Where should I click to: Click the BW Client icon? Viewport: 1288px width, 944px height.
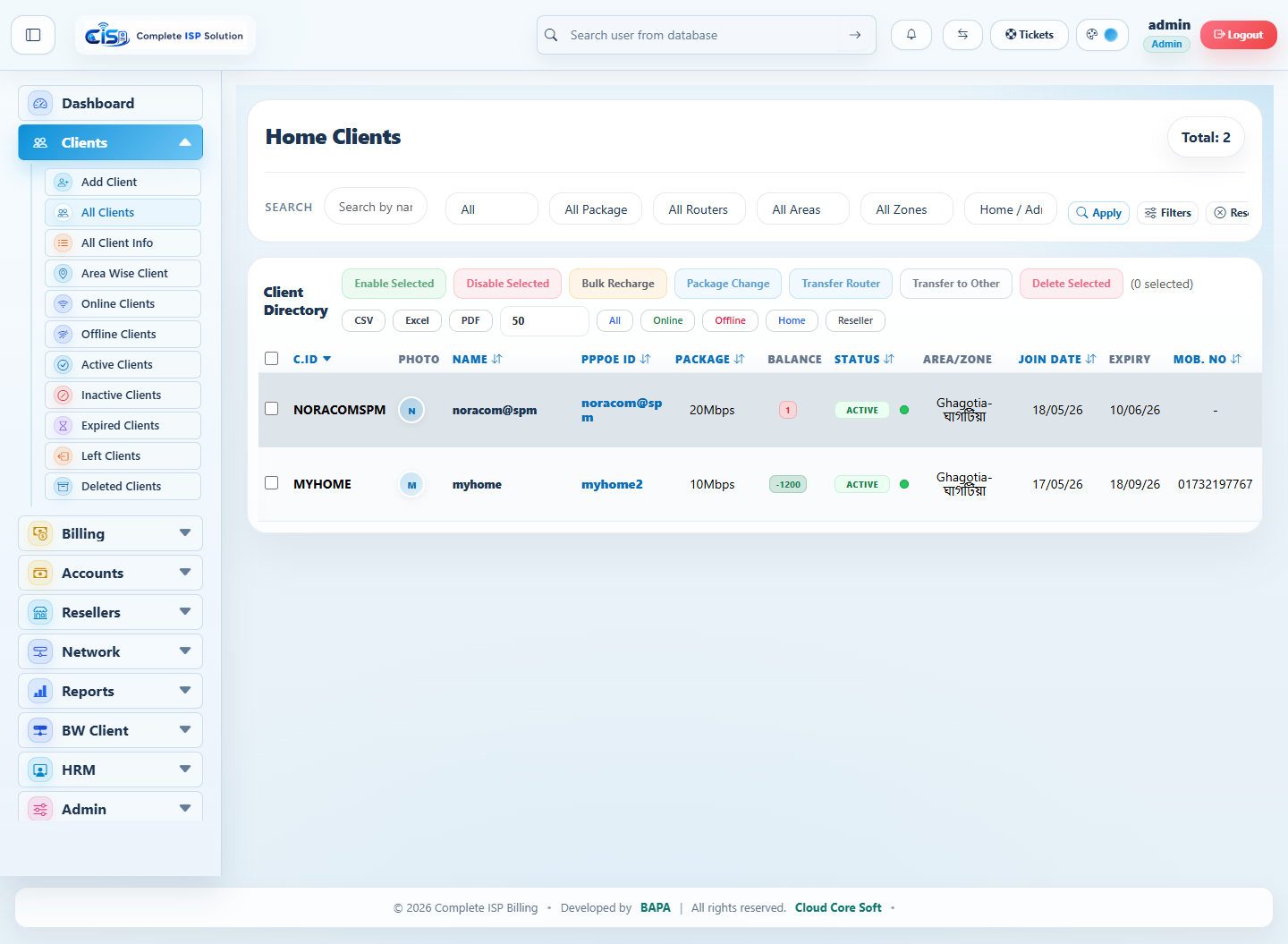click(x=40, y=731)
